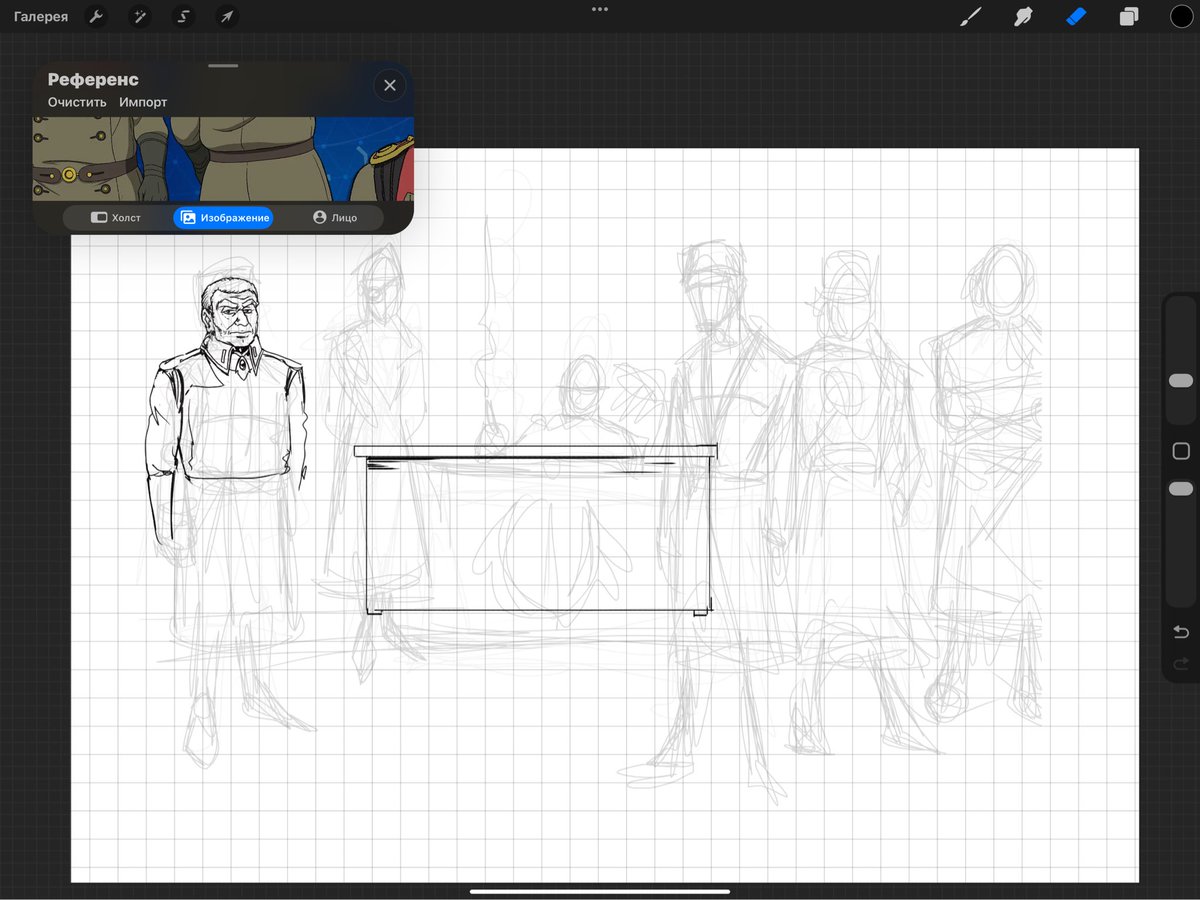Clear the reference with Очистить

click(x=77, y=102)
